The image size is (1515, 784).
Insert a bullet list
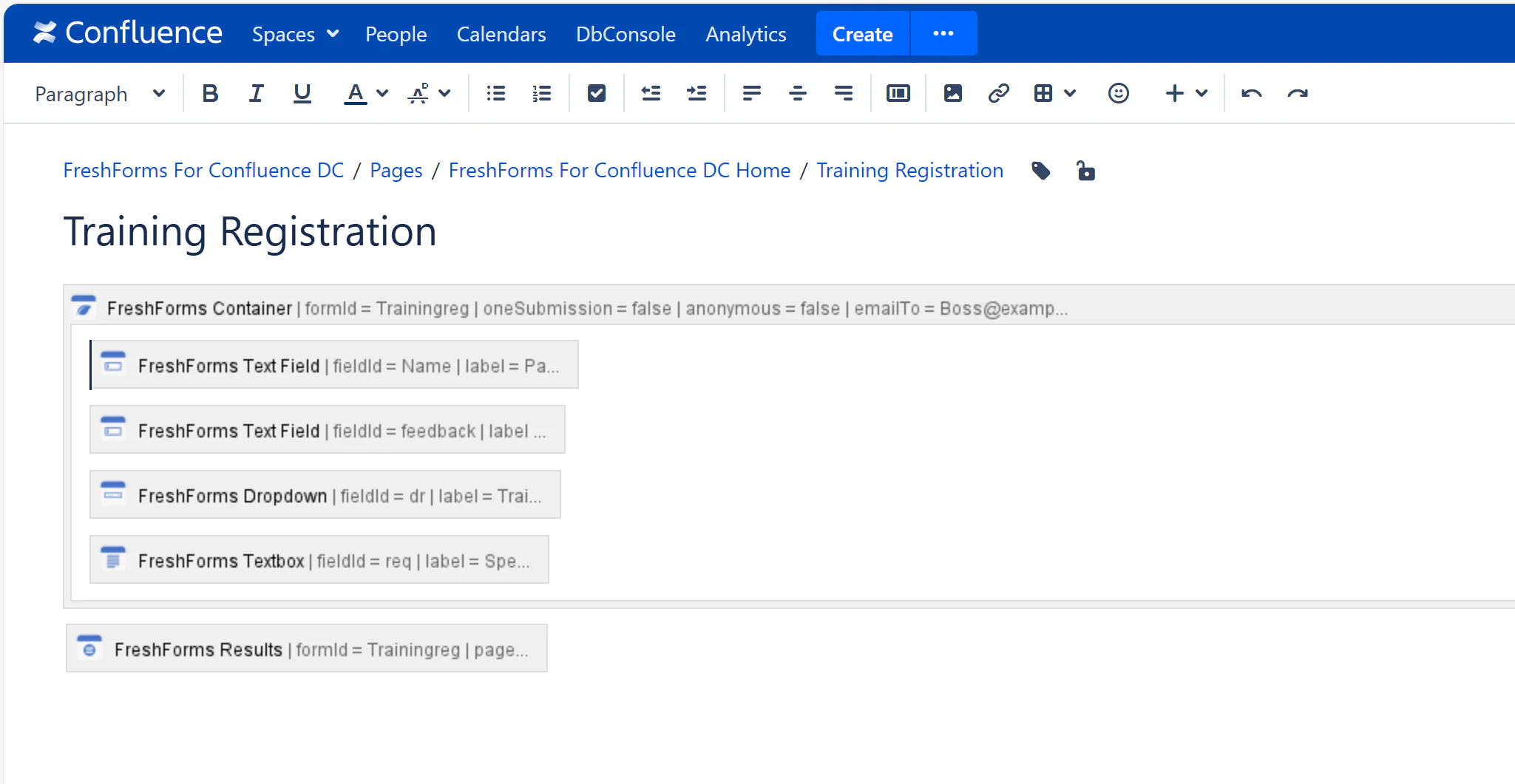coord(496,93)
